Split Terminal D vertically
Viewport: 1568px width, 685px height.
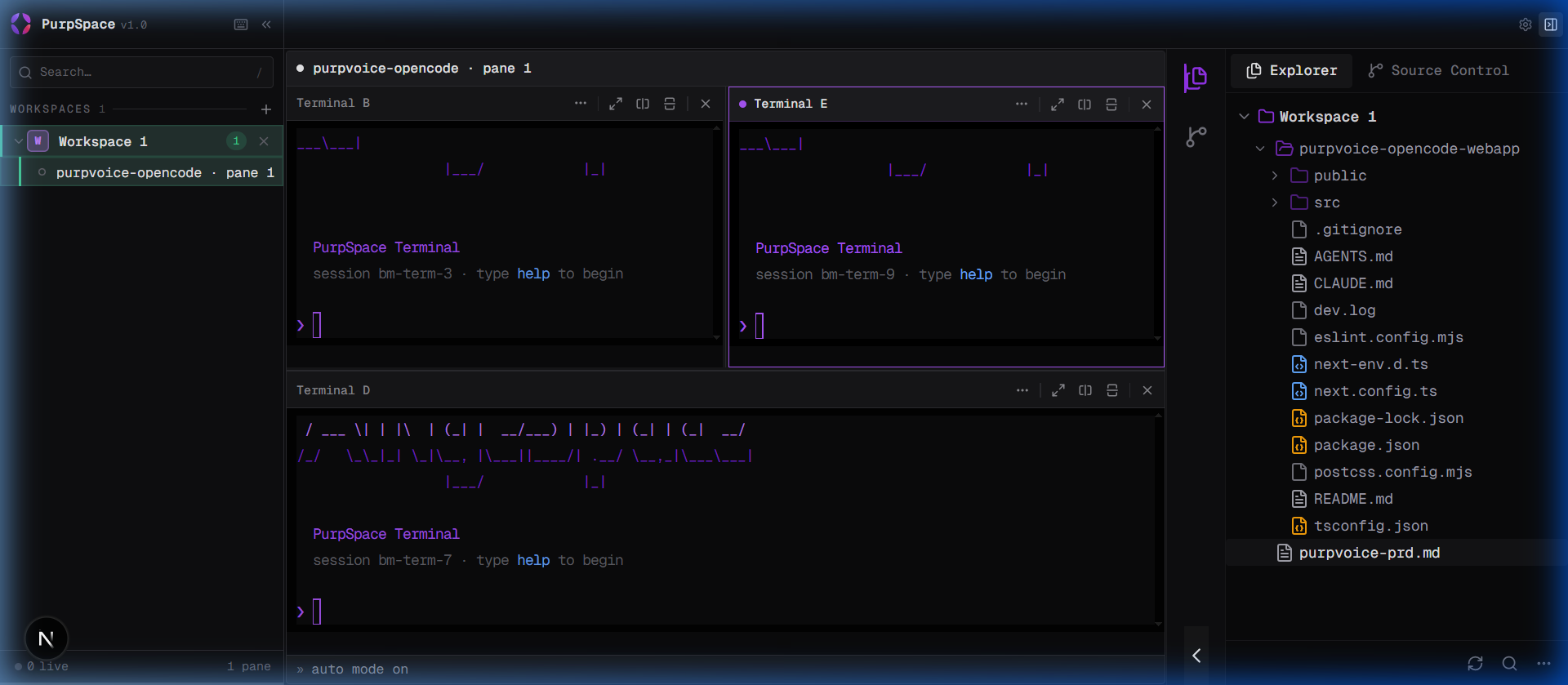(1085, 390)
